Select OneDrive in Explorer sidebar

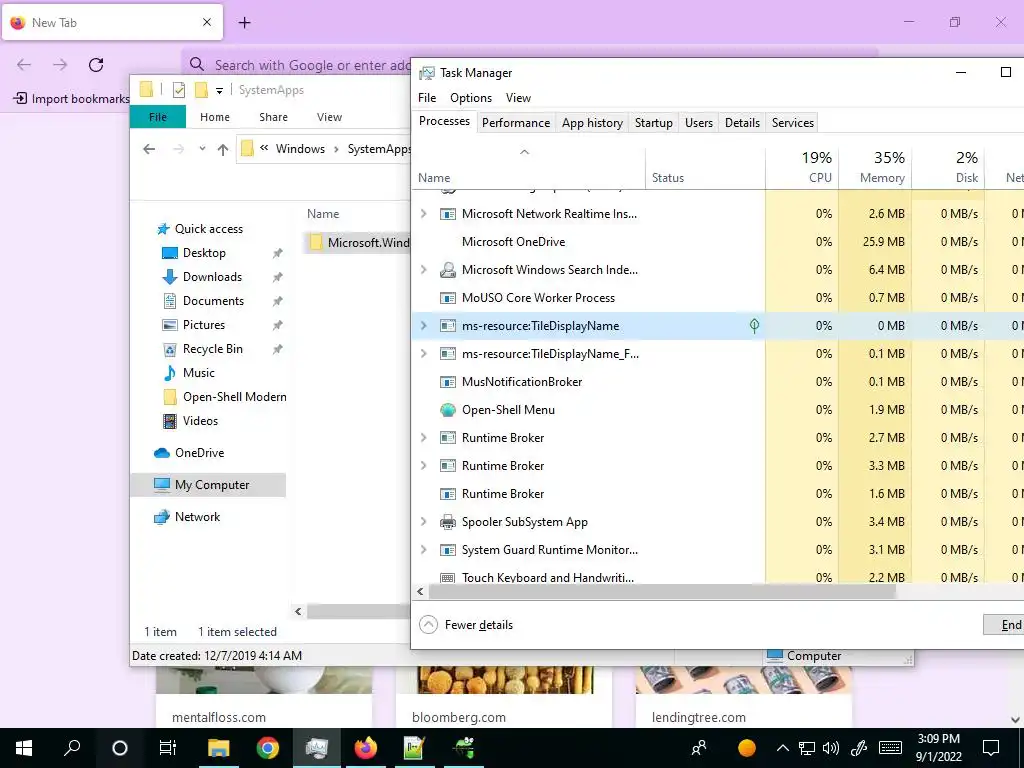coord(199,453)
